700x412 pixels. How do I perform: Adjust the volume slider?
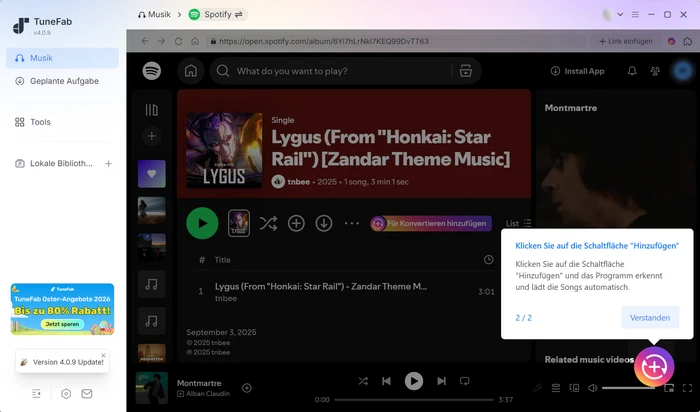[x=629, y=388]
